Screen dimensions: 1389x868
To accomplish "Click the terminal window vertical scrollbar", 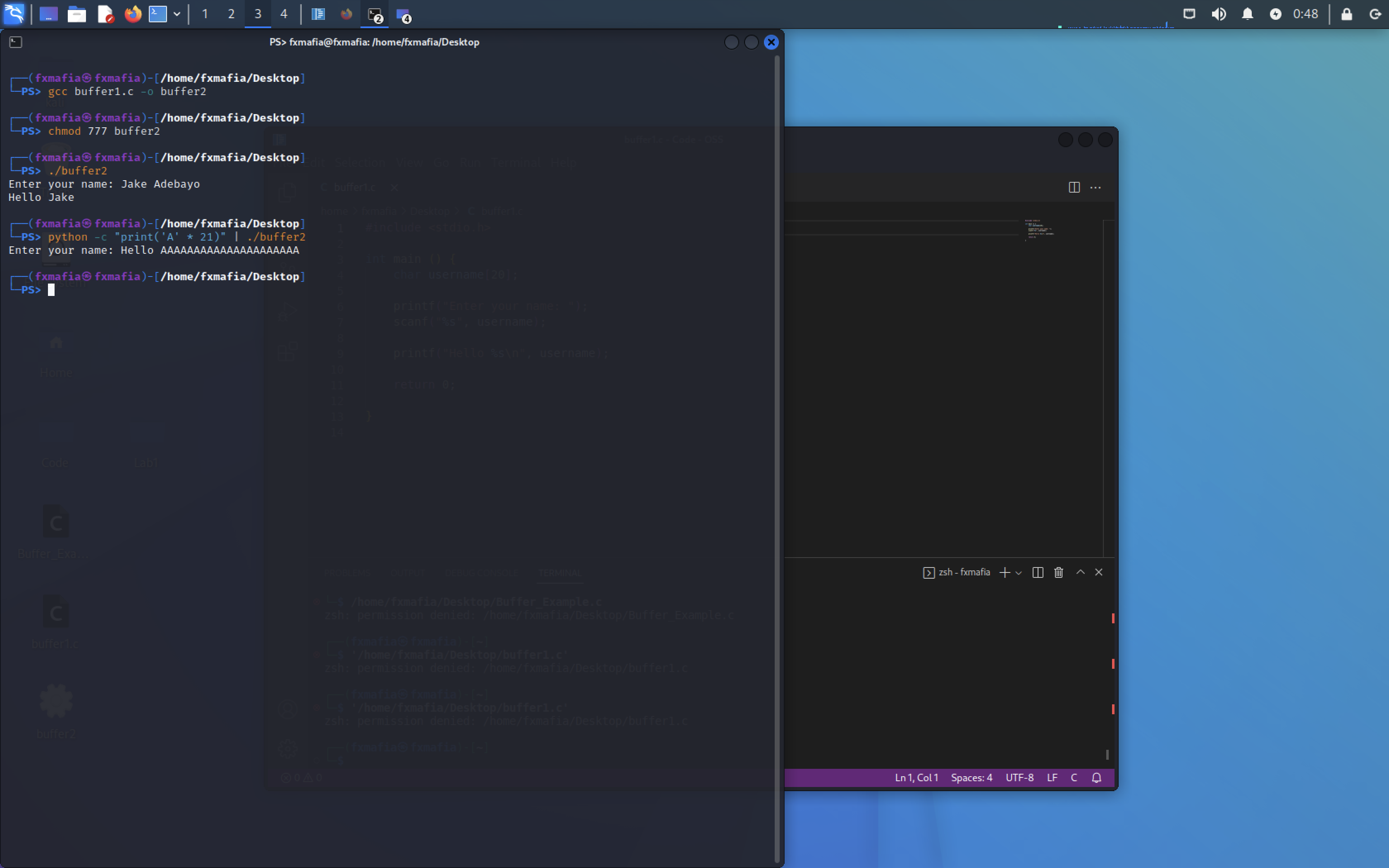I will 777,459.
